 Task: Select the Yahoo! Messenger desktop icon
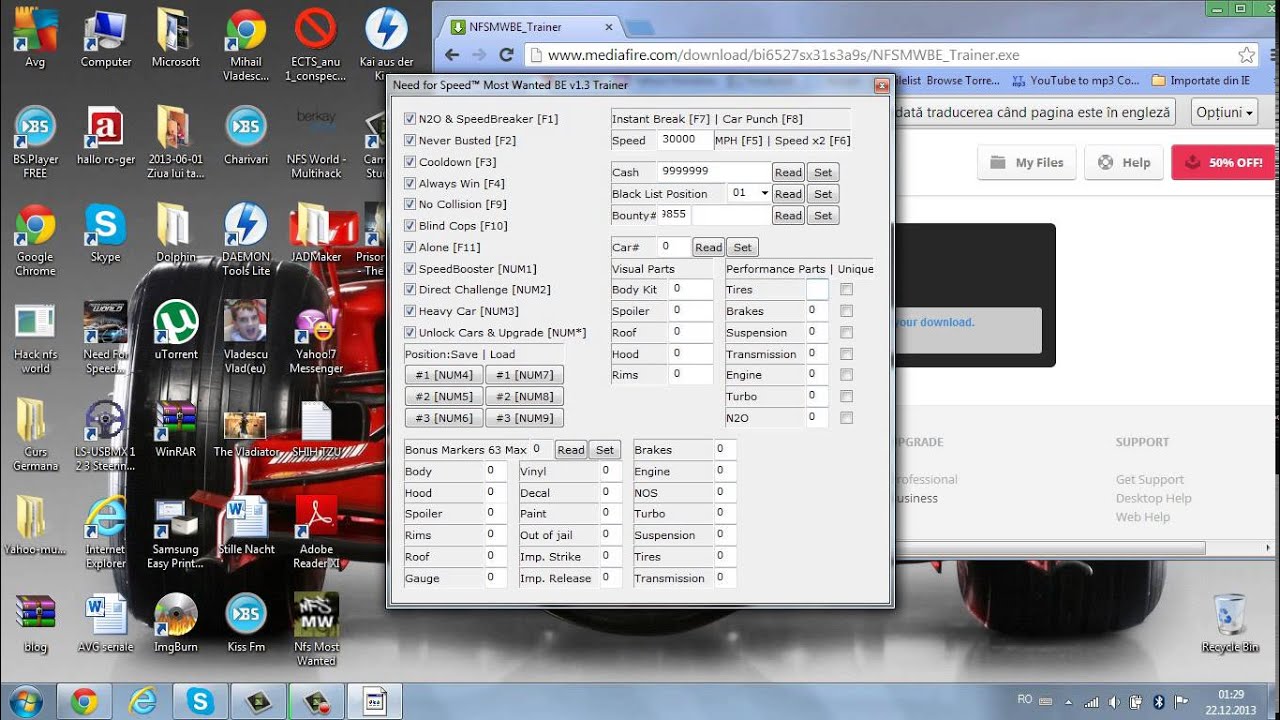click(316, 338)
